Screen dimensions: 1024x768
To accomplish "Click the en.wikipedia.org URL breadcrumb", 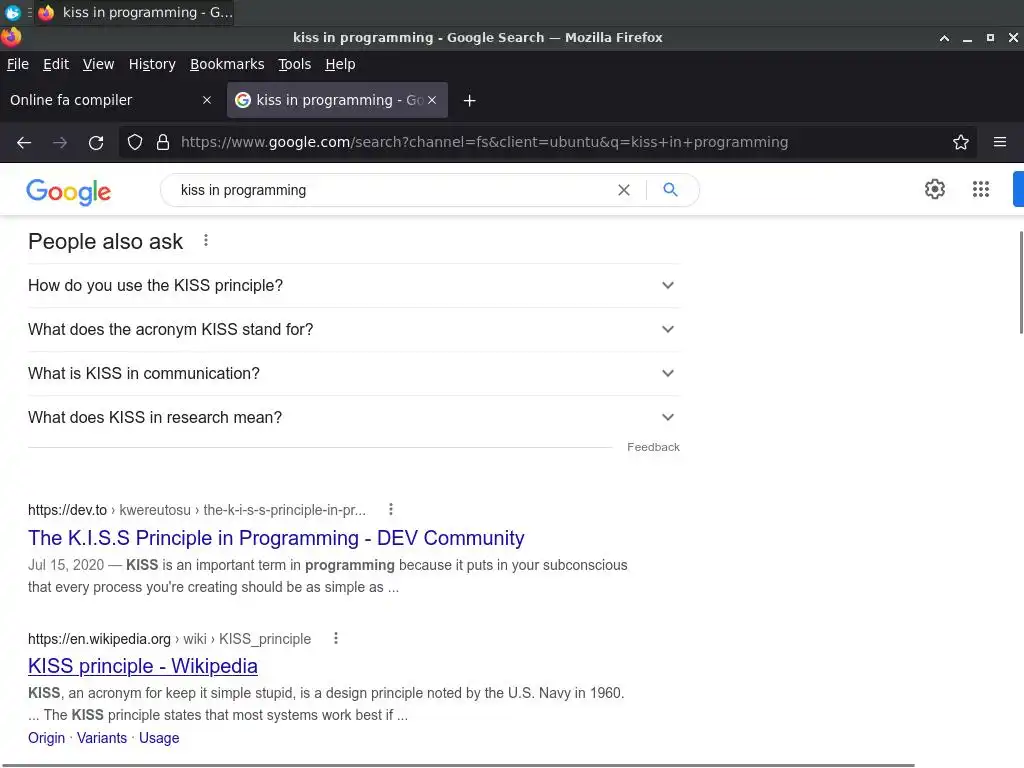I will 169,639.
